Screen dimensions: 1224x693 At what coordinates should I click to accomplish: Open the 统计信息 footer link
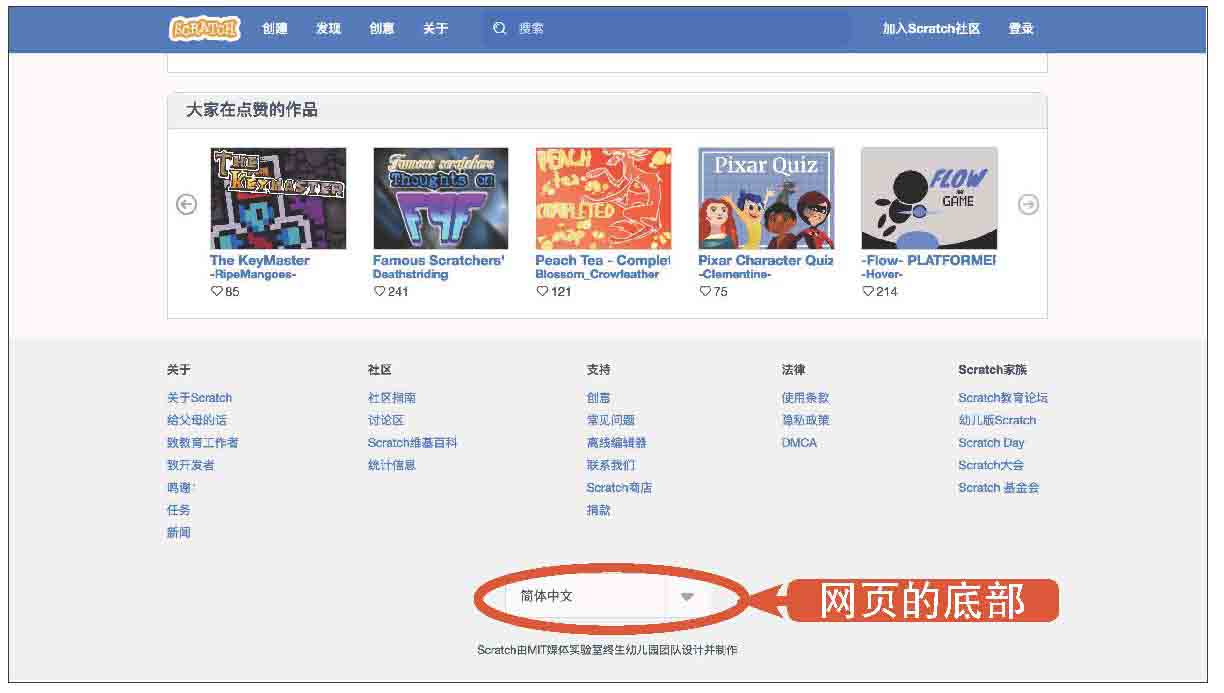392,465
